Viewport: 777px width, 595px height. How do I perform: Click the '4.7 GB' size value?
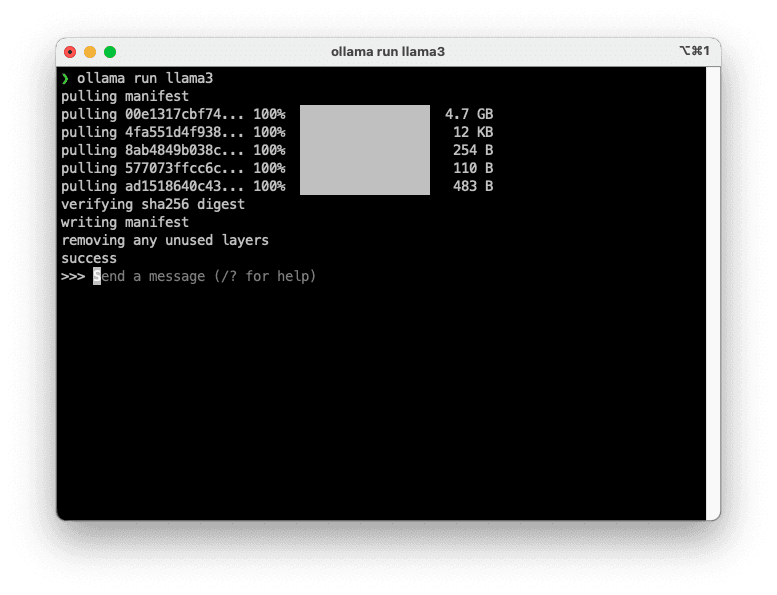(469, 114)
